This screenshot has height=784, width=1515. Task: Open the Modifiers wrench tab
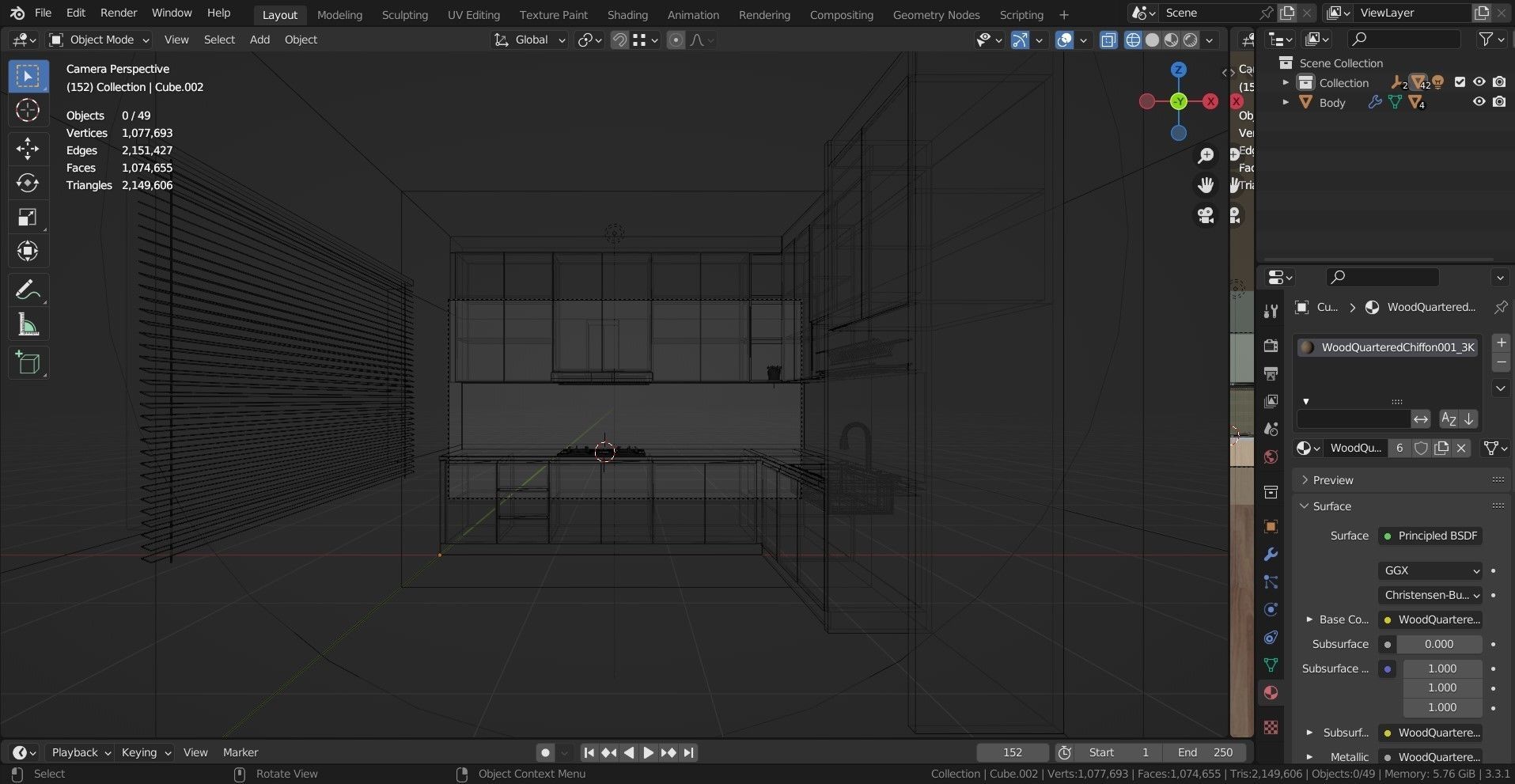pyautogui.click(x=1271, y=555)
